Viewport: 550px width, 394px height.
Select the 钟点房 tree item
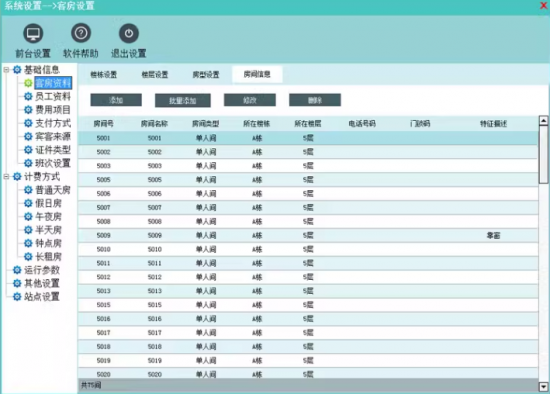[x=48, y=243]
